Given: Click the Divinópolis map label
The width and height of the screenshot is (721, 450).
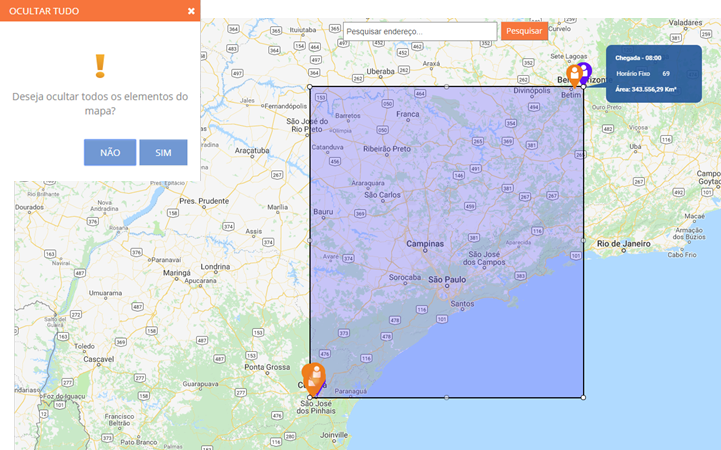Looking at the screenshot, I should [x=532, y=91].
